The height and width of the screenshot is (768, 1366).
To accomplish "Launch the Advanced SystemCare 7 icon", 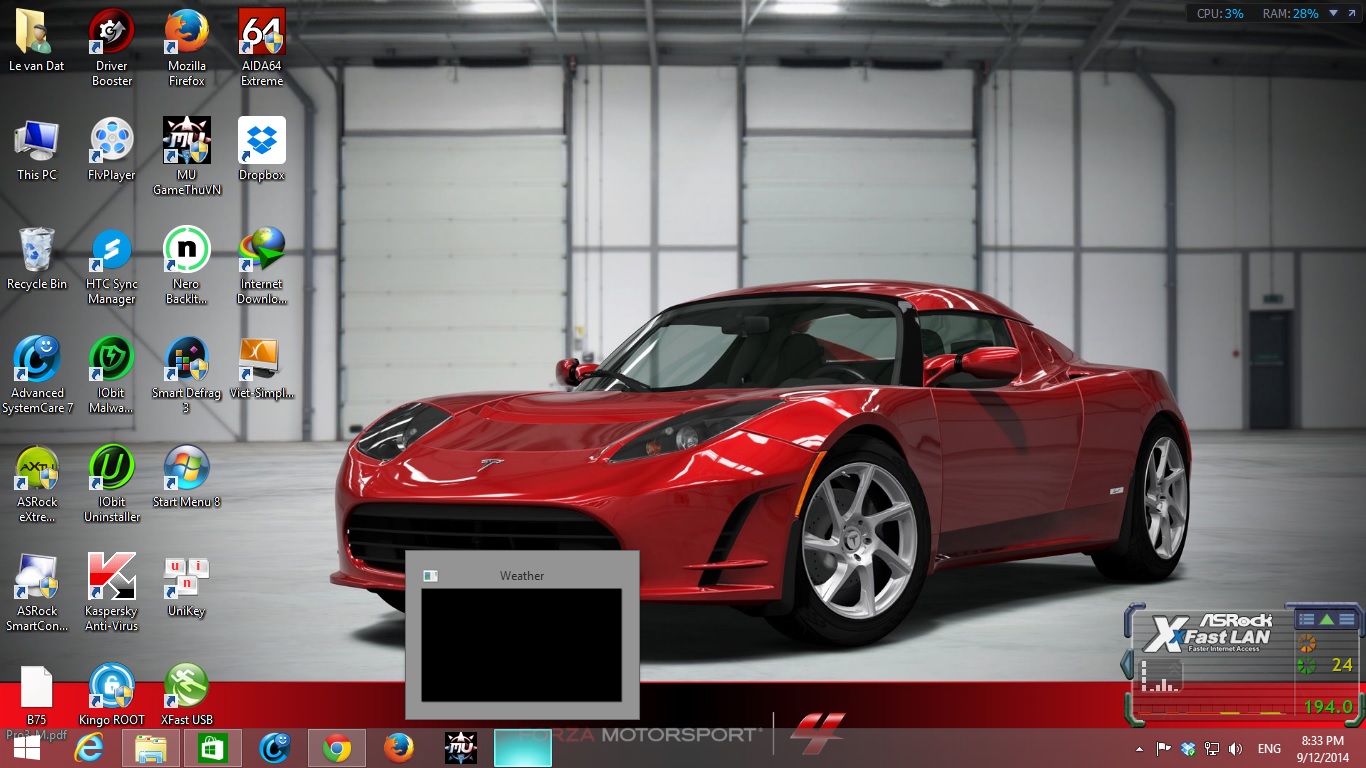I will (37, 375).
